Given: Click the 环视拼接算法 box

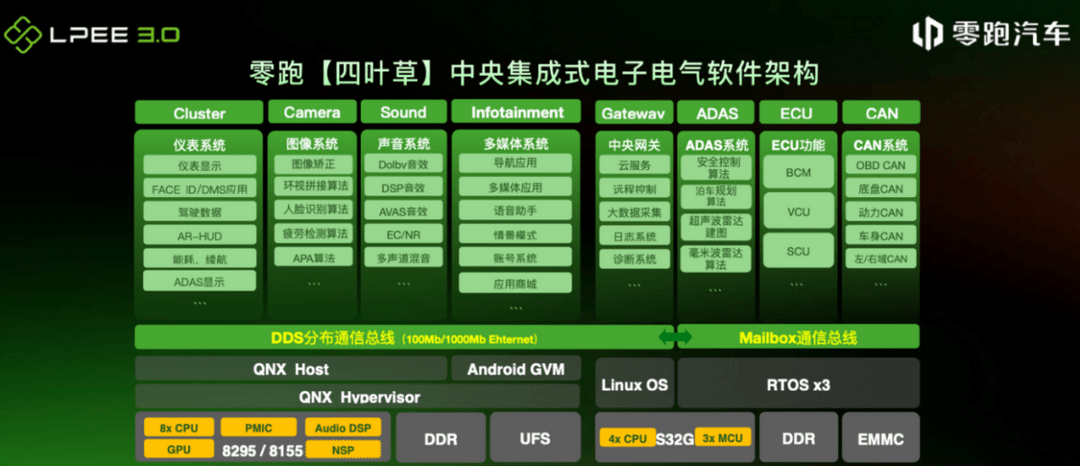Looking at the screenshot, I should pyautogui.click(x=313, y=187).
